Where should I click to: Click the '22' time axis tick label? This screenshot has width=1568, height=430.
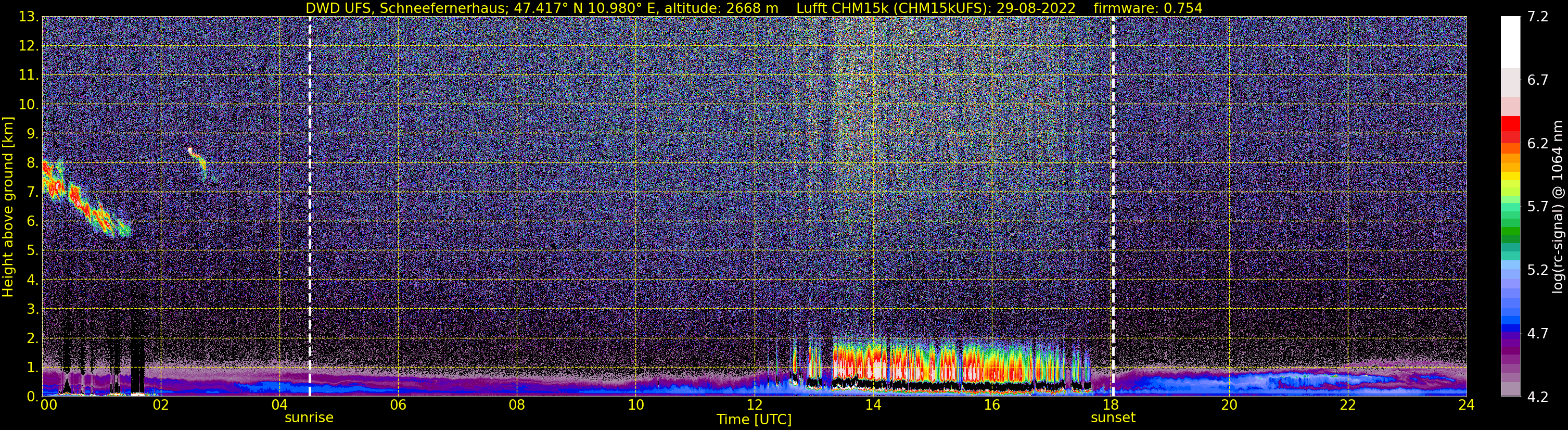[1348, 405]
